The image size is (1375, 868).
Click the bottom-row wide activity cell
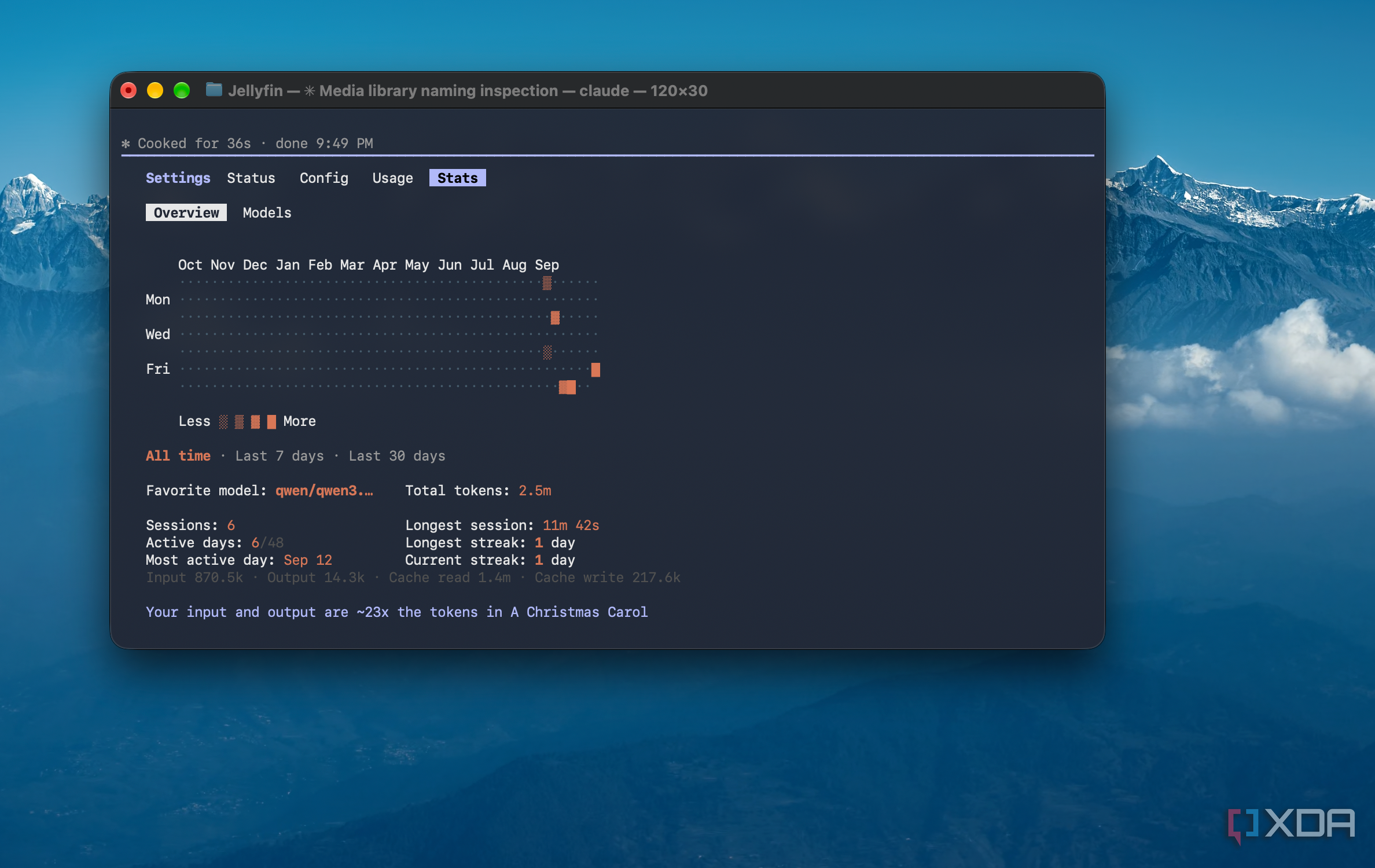(567, 387)
